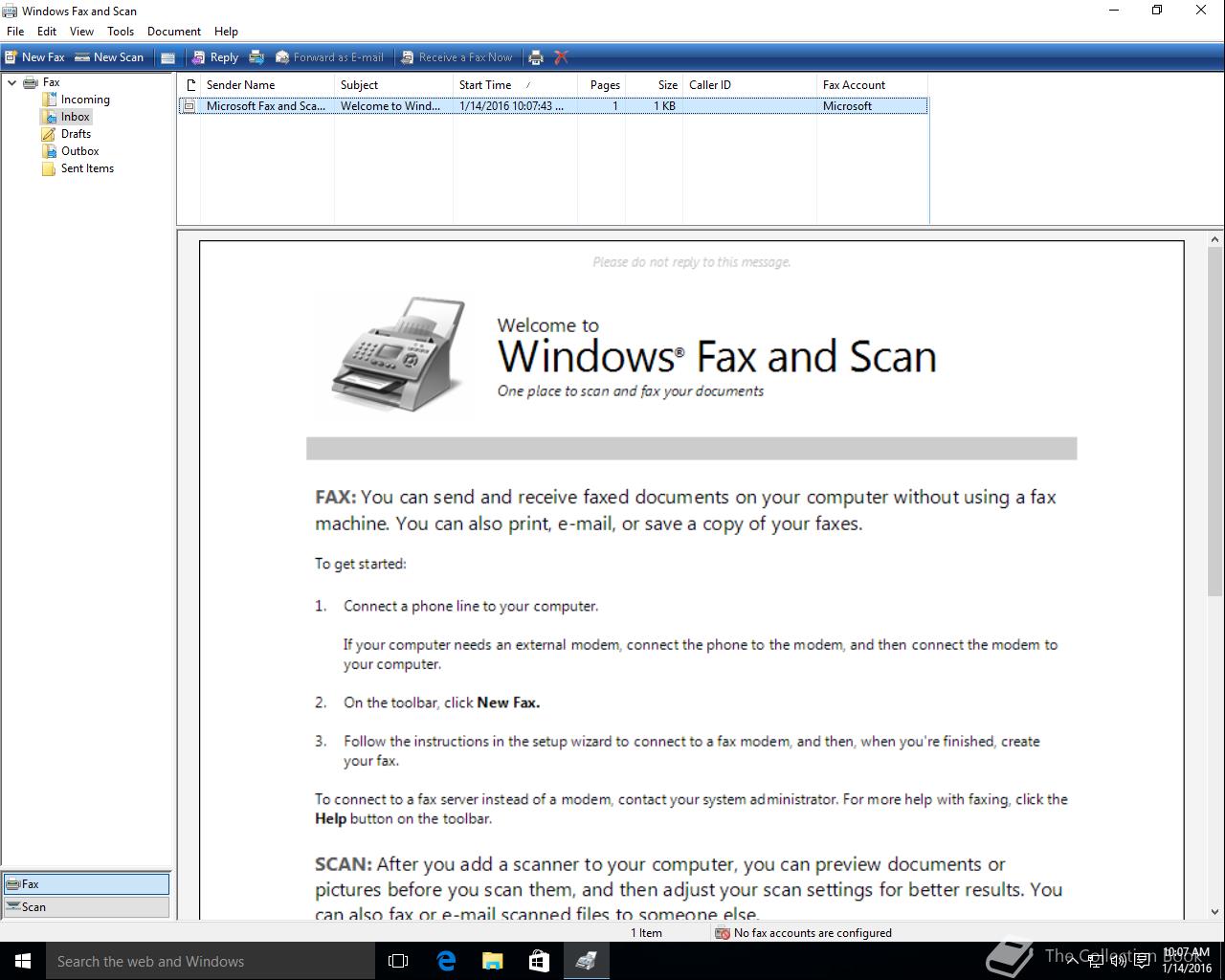
Task: Click 'Welcome to Wind...' subject cell
Action: point(390,106)
